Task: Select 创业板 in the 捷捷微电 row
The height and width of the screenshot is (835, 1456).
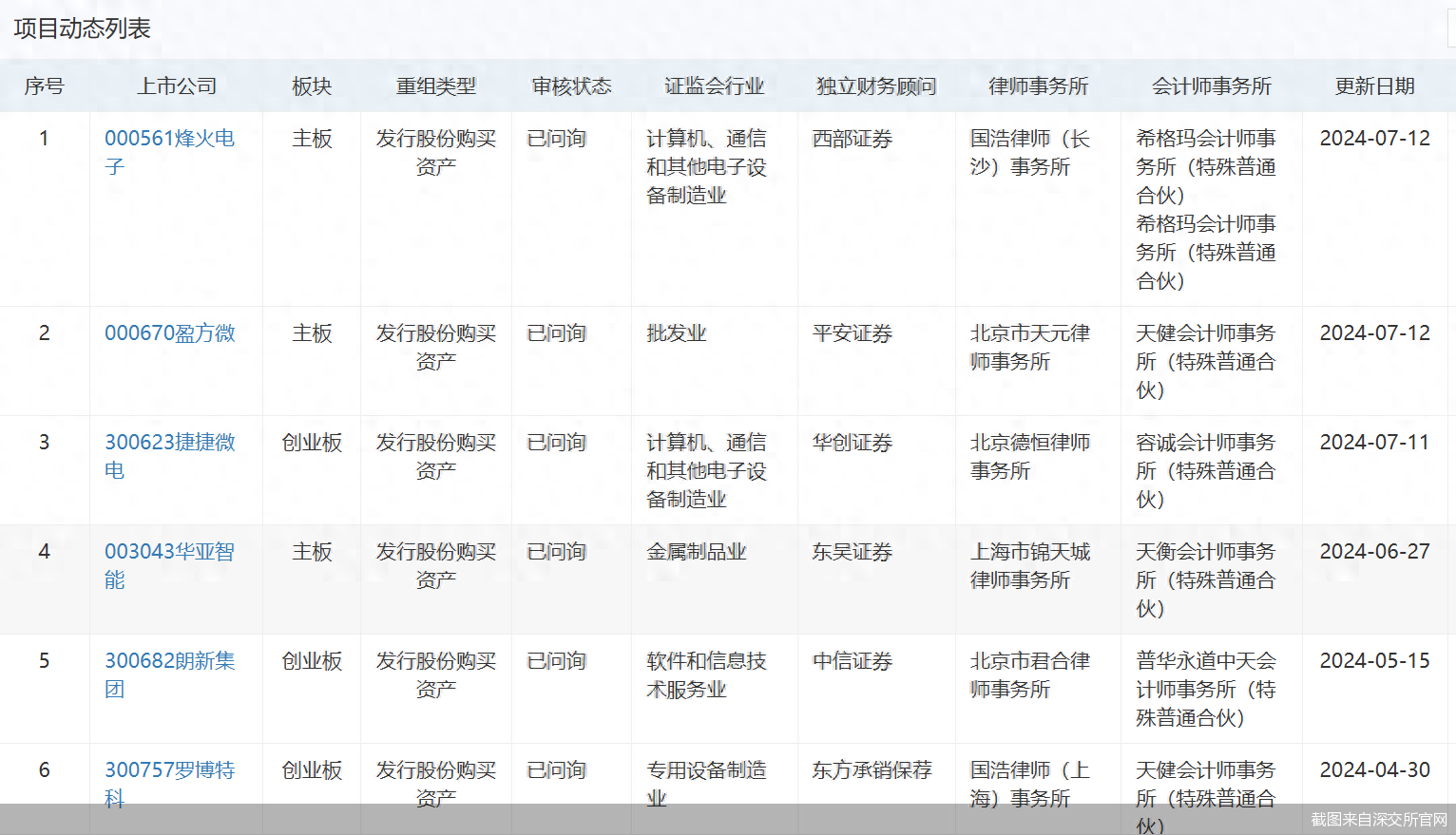Action: pyautogui.click(x=312, y=443)
